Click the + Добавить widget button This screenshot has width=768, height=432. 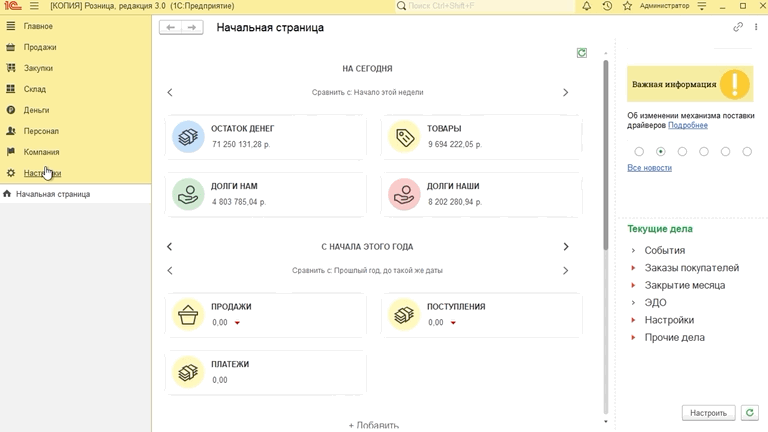[x=374, y=425]
